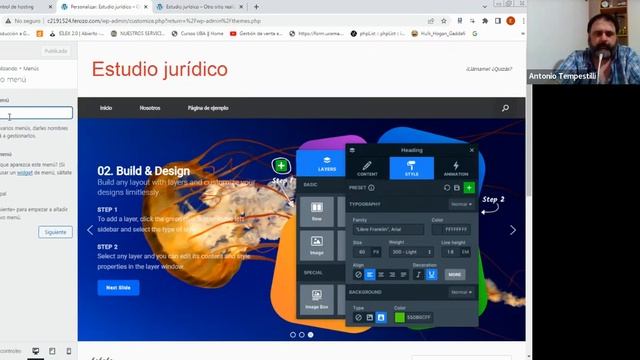Click the site search magnifier icon
Screen dimensions: 640x360
pyautogui.click(x=505, y=108)
